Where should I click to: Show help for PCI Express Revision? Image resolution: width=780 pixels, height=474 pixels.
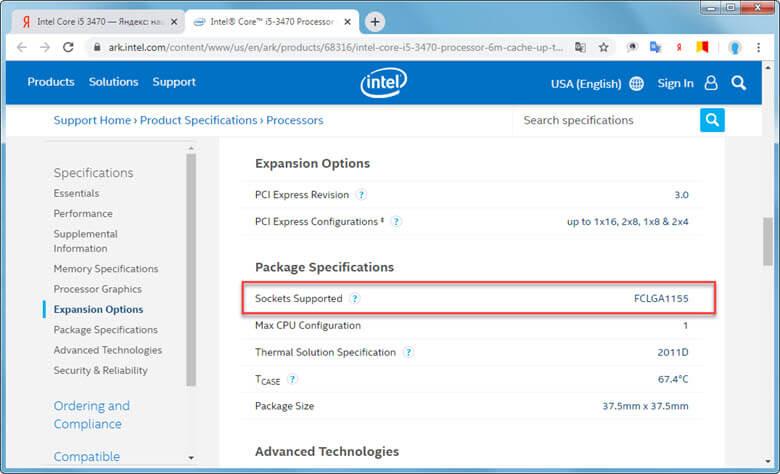click(362, 194)
